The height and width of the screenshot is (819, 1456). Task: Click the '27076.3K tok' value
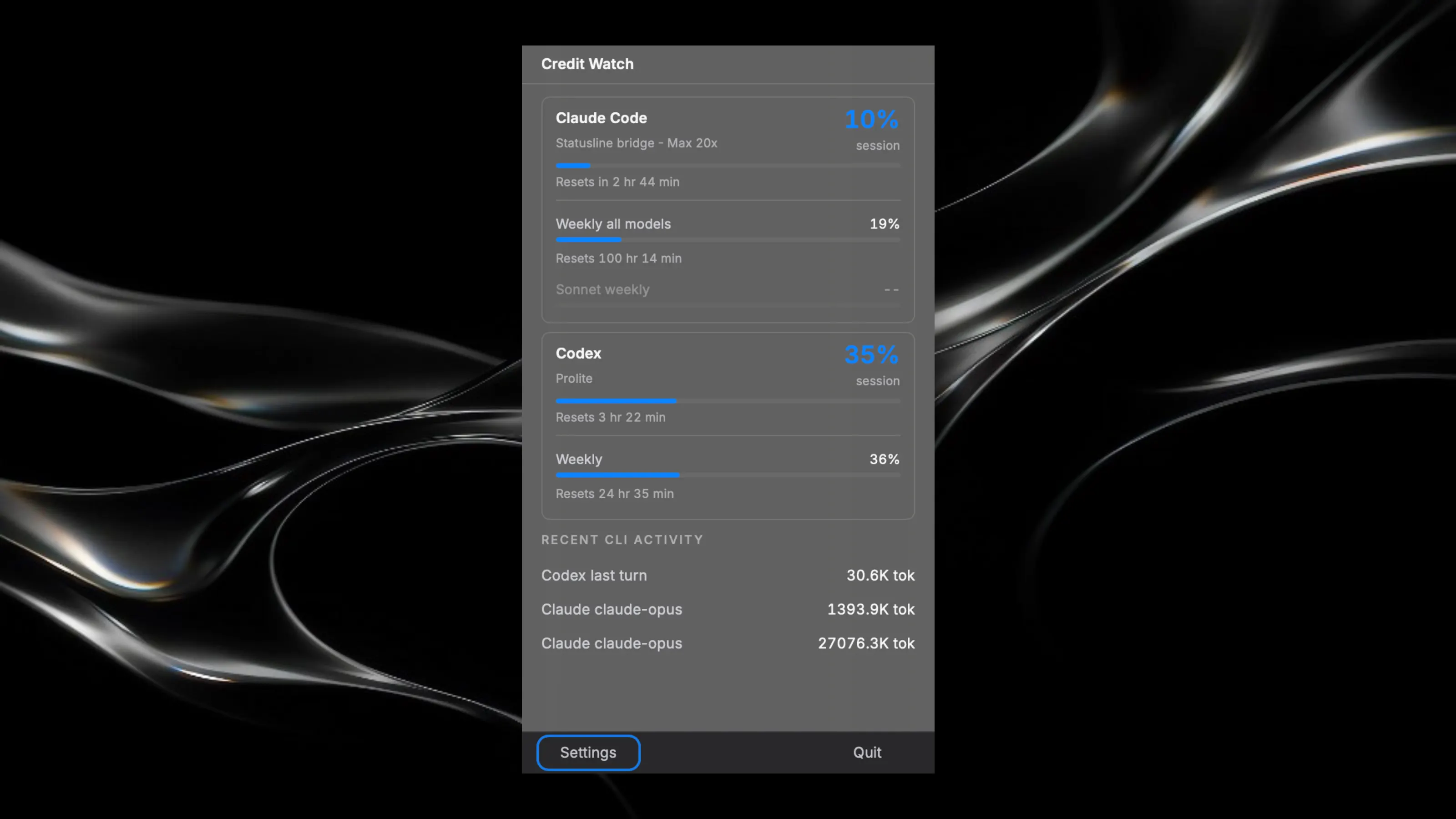pyautogui.click(x=866, y=643)
